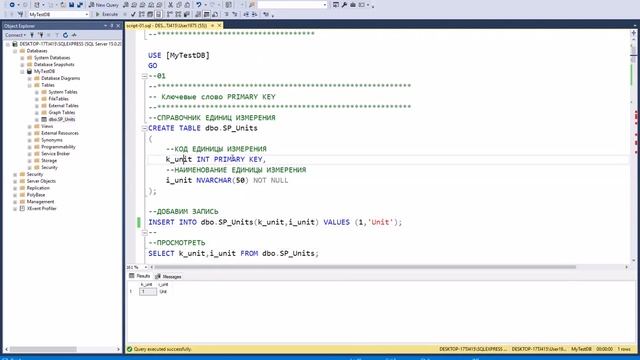Switch to the Messages tab
Viewport: 640px width, 360px height.
(168, 276)
